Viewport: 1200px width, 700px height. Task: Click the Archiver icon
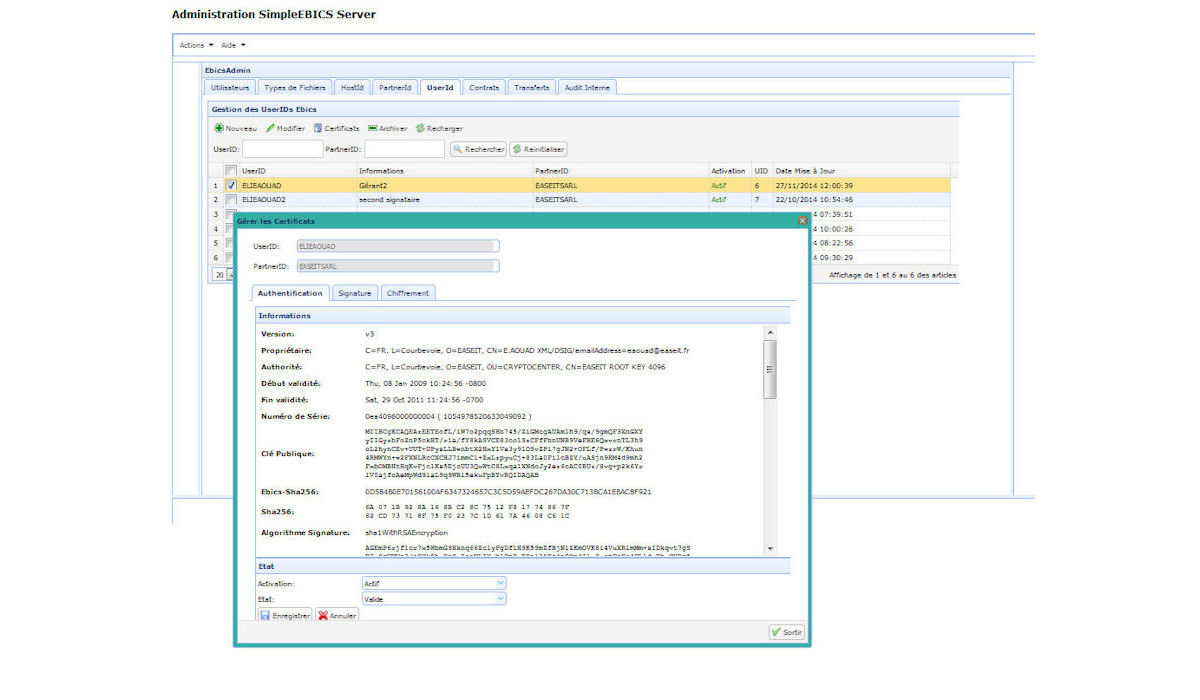[x=373, y=129]
